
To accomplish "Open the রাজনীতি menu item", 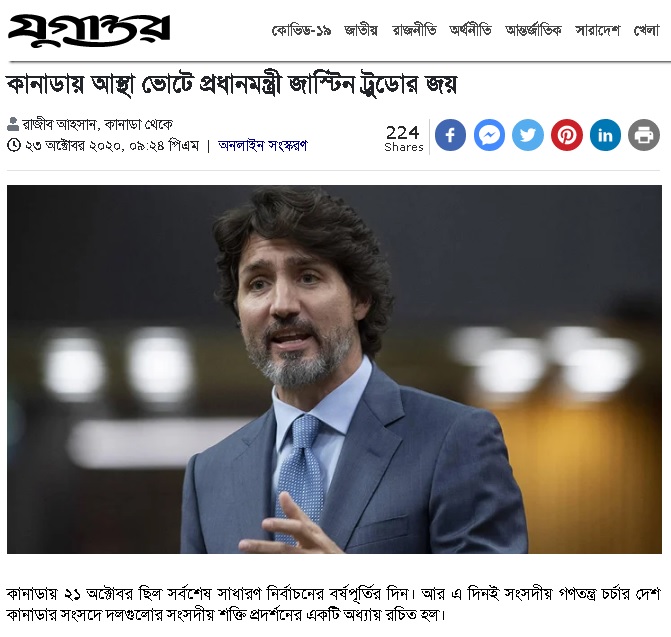I will tap(414, 30).
